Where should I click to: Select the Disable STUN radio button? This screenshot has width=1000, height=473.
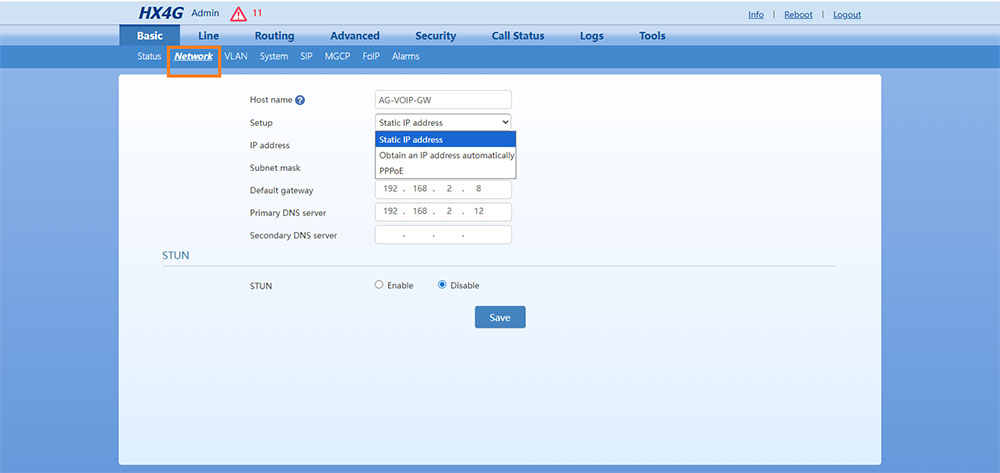[x=442, y=285]
